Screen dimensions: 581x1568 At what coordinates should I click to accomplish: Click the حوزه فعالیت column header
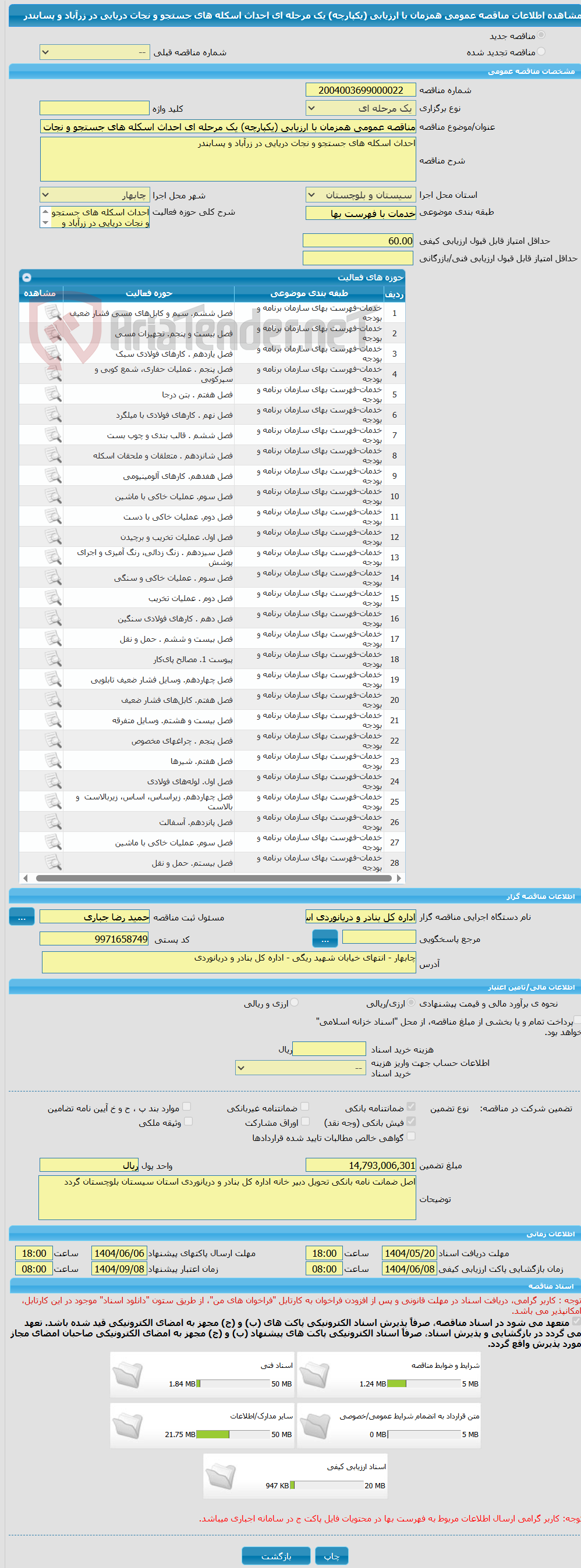tap(148, 293)
